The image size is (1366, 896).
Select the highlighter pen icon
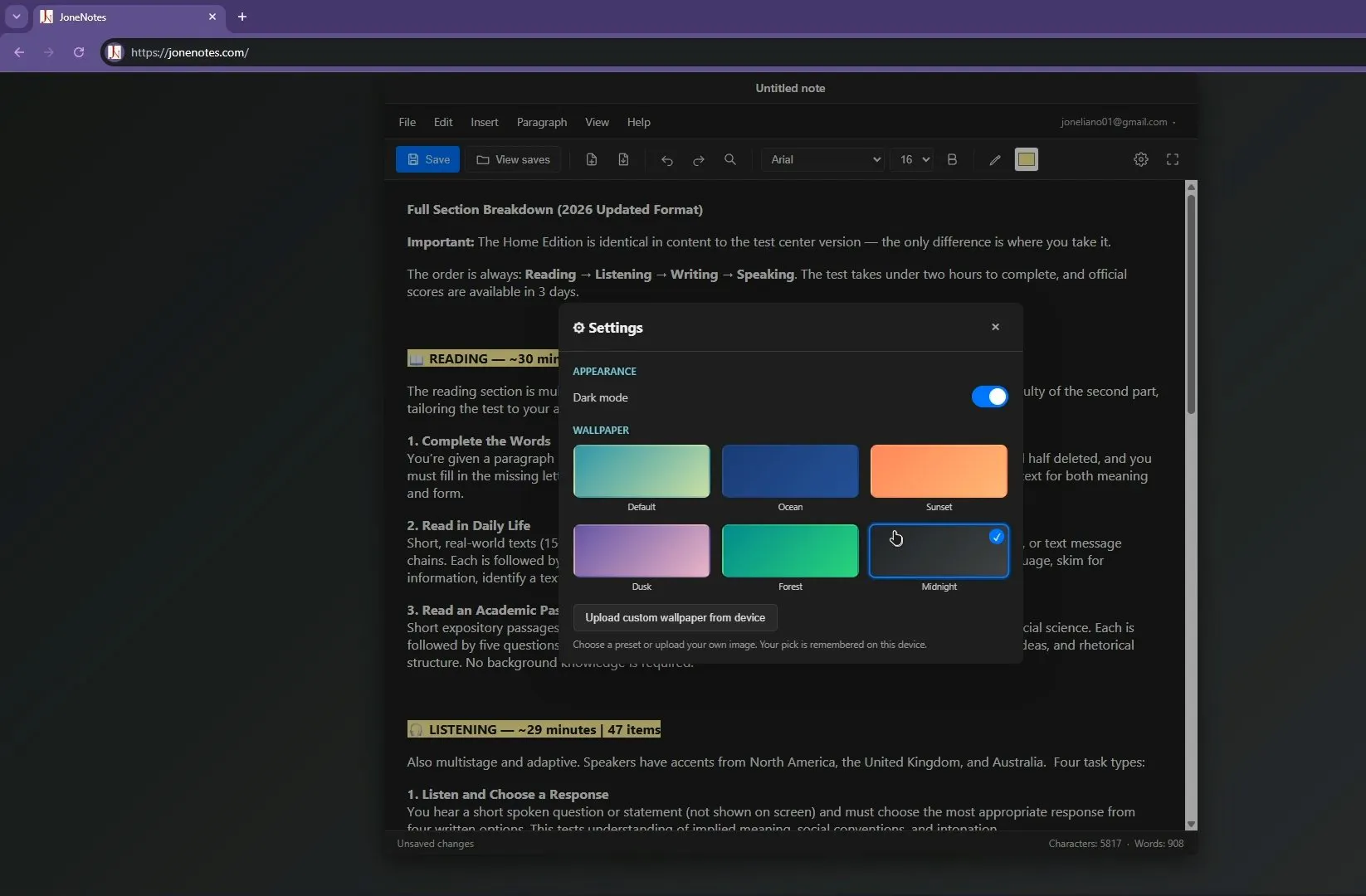coord(995,160)
